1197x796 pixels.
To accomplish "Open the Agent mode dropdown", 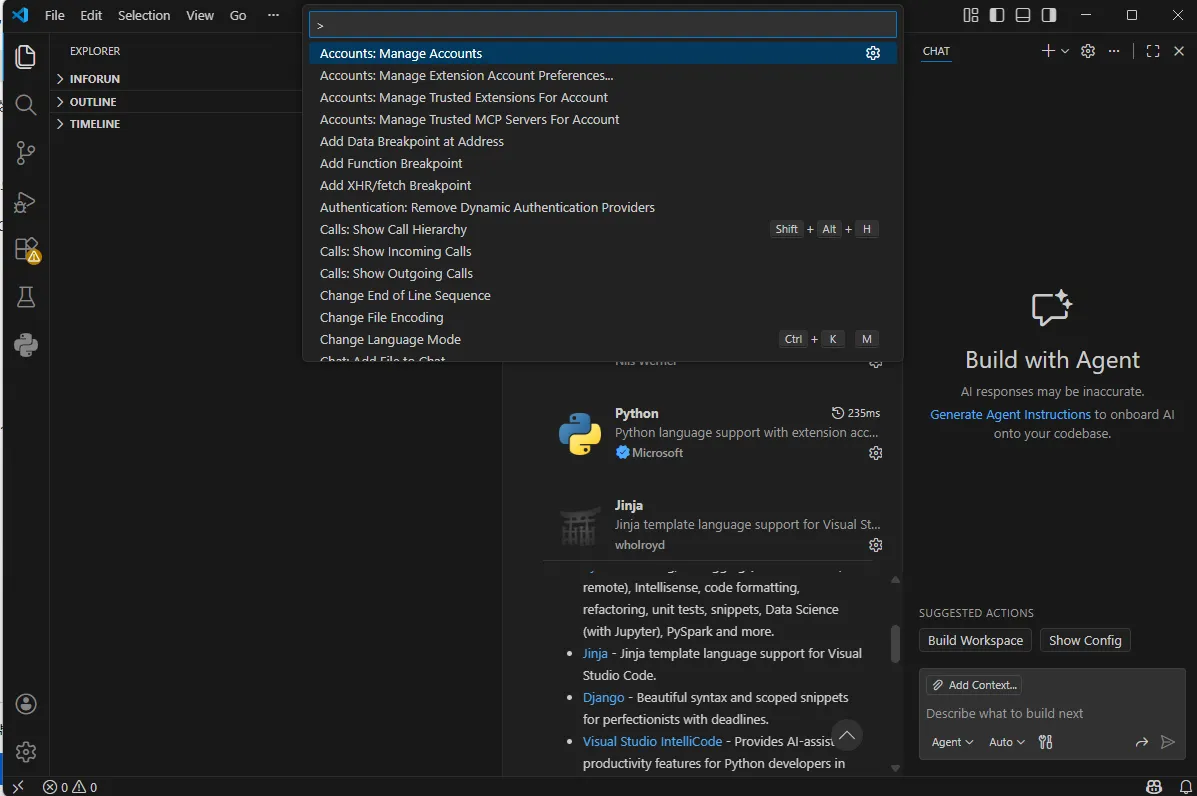I will pos(952,742).
